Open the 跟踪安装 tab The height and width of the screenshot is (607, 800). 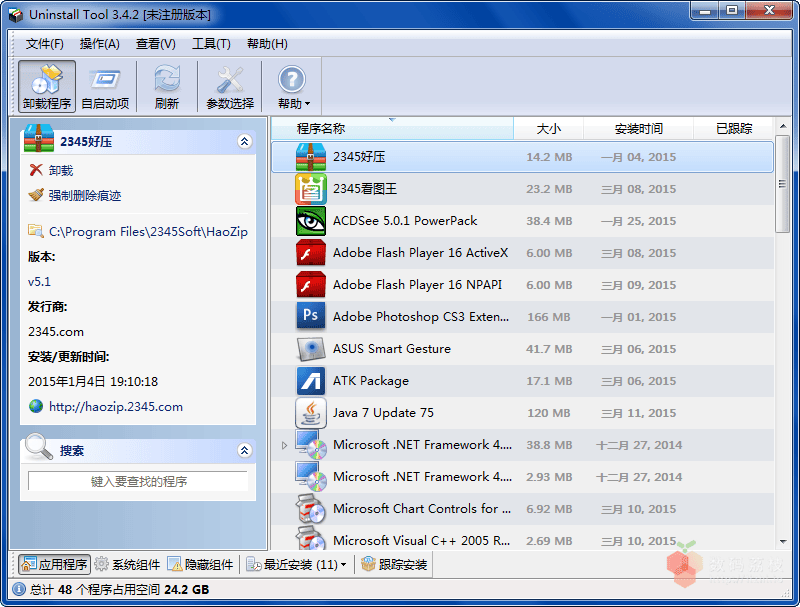pos(394,564)
